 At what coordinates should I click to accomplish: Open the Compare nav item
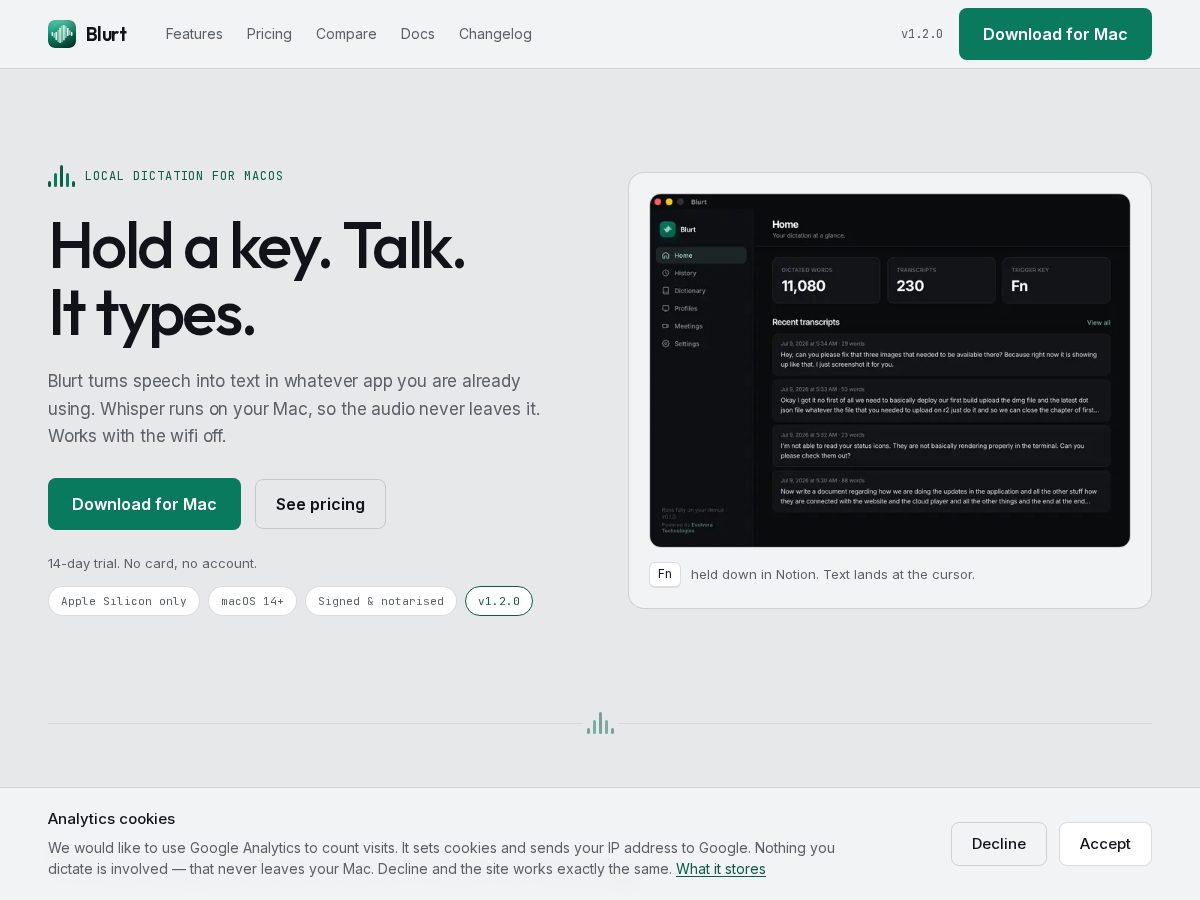coord(346,34)
